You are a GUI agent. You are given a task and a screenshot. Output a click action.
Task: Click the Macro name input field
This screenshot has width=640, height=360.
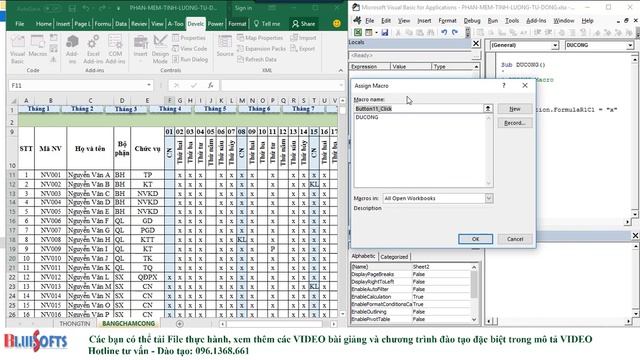pos(418,109)
